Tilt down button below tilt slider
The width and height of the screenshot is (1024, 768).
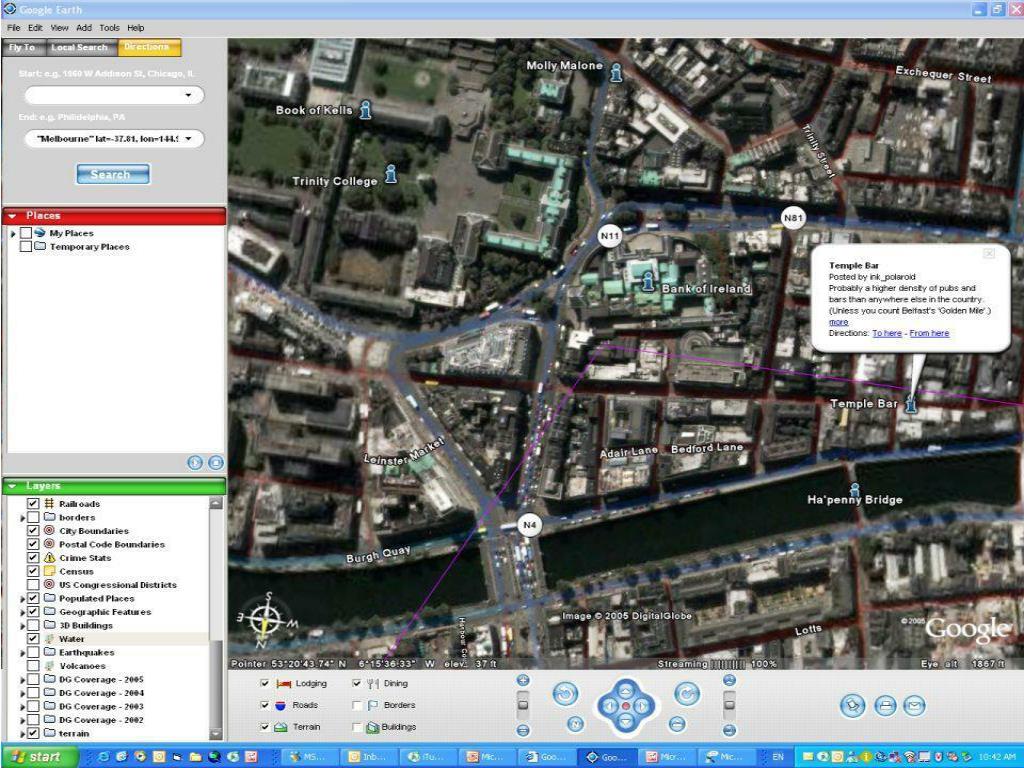(x=729, y=730)
